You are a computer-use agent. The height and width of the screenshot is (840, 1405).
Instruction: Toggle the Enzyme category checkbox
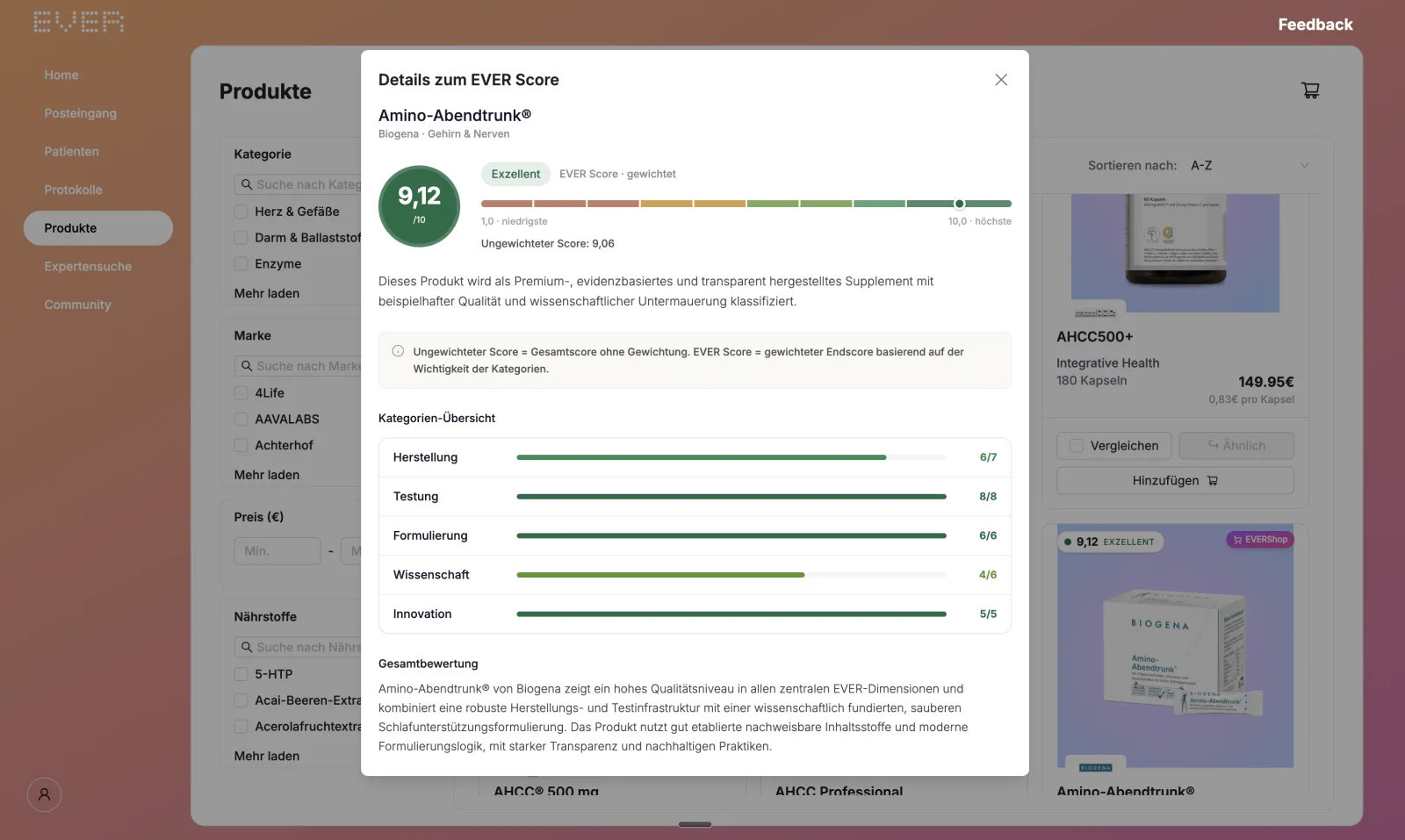click(241, 264)
